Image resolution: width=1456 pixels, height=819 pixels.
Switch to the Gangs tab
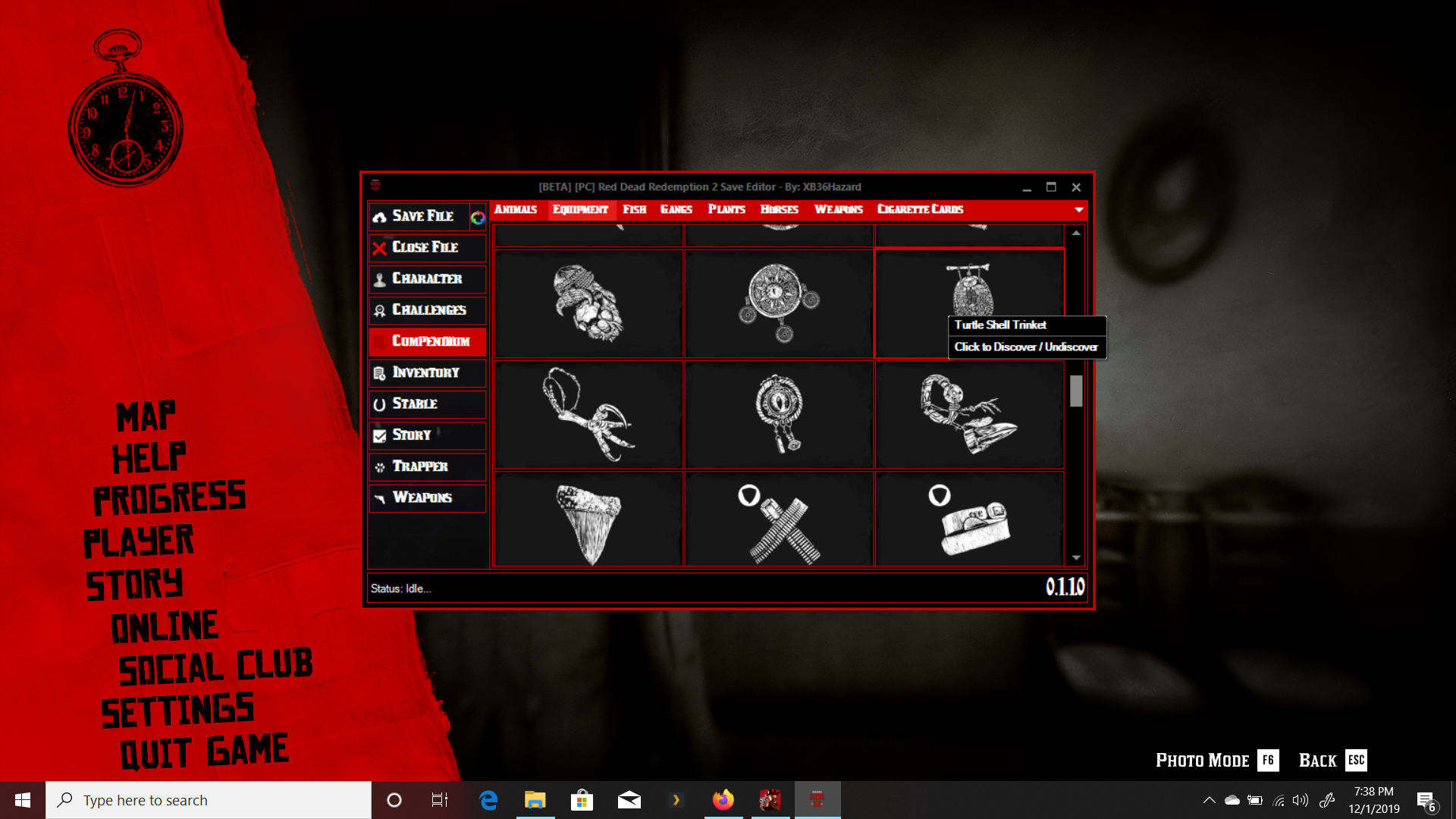pyautogui.click(x=676, y=209)
